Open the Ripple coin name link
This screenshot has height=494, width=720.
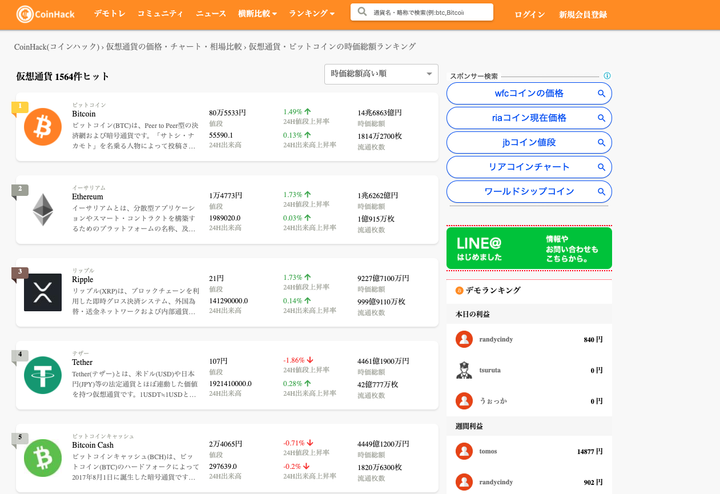tap(83, 280)
